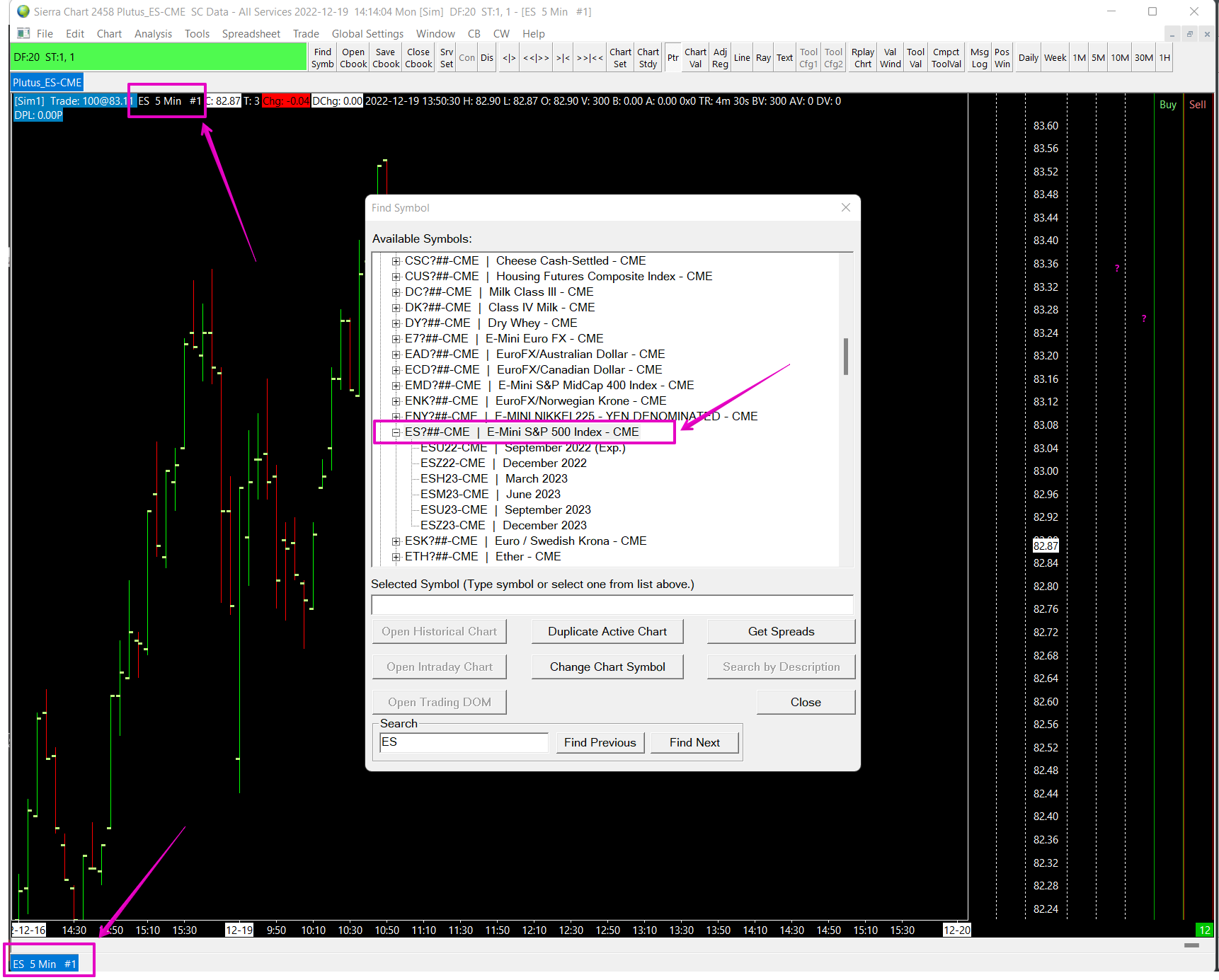Select the Text drawing tool
The width and height of the screenshot is (1219, 980).
coord(785,58)
